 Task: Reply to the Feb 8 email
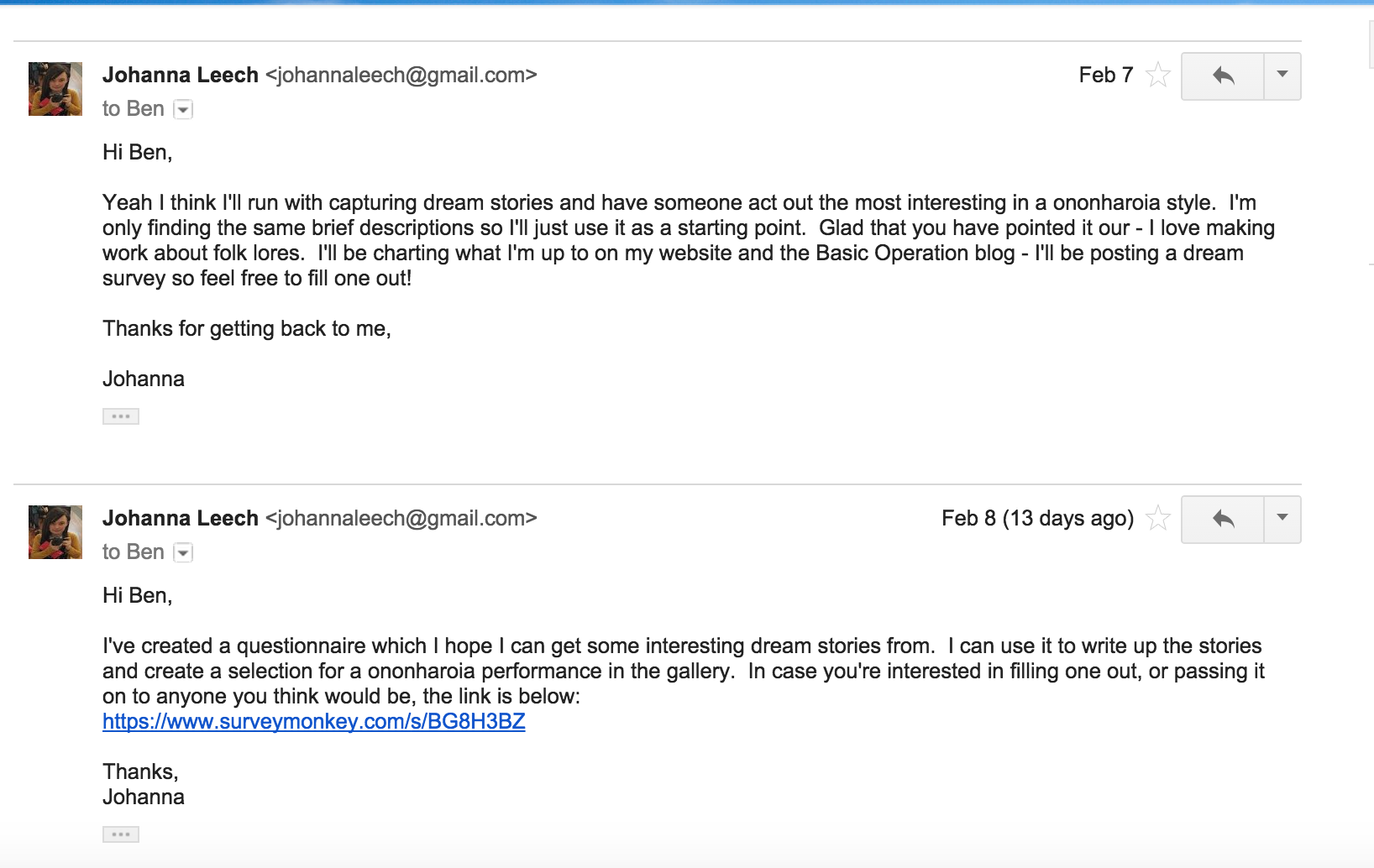point(1223,520)
